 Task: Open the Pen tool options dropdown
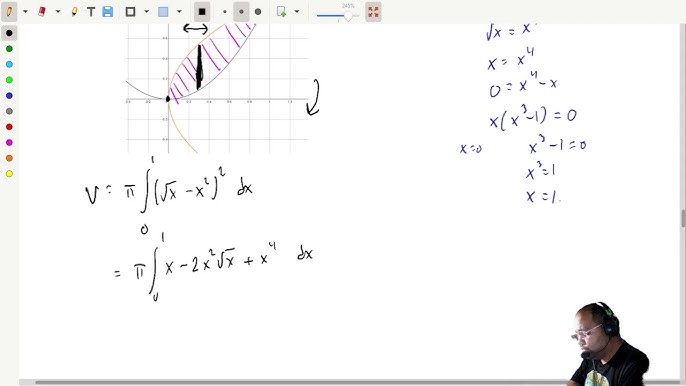pos(25,12)
